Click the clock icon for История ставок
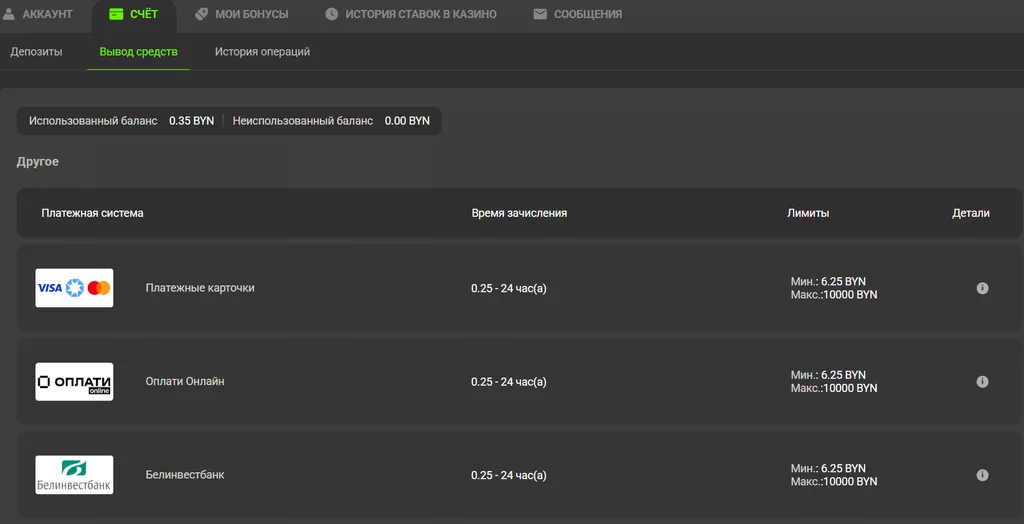The image size is (1024, 524). pyautogui.click(x=332, y=14)
